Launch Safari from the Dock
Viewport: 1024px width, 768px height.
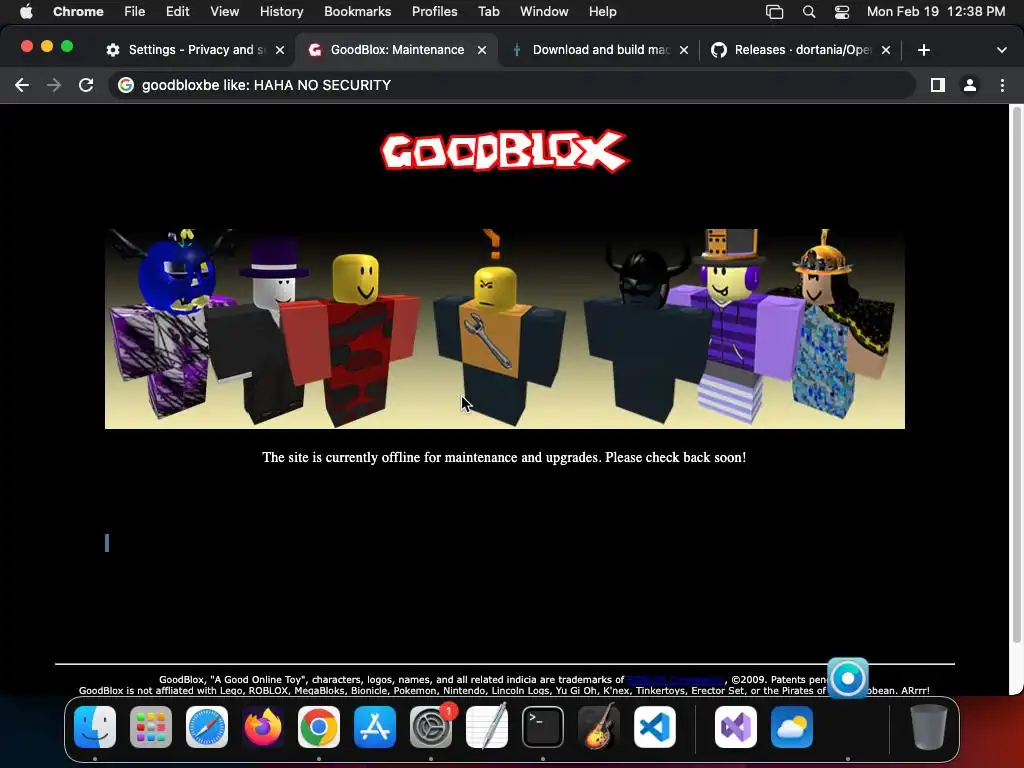207,727
